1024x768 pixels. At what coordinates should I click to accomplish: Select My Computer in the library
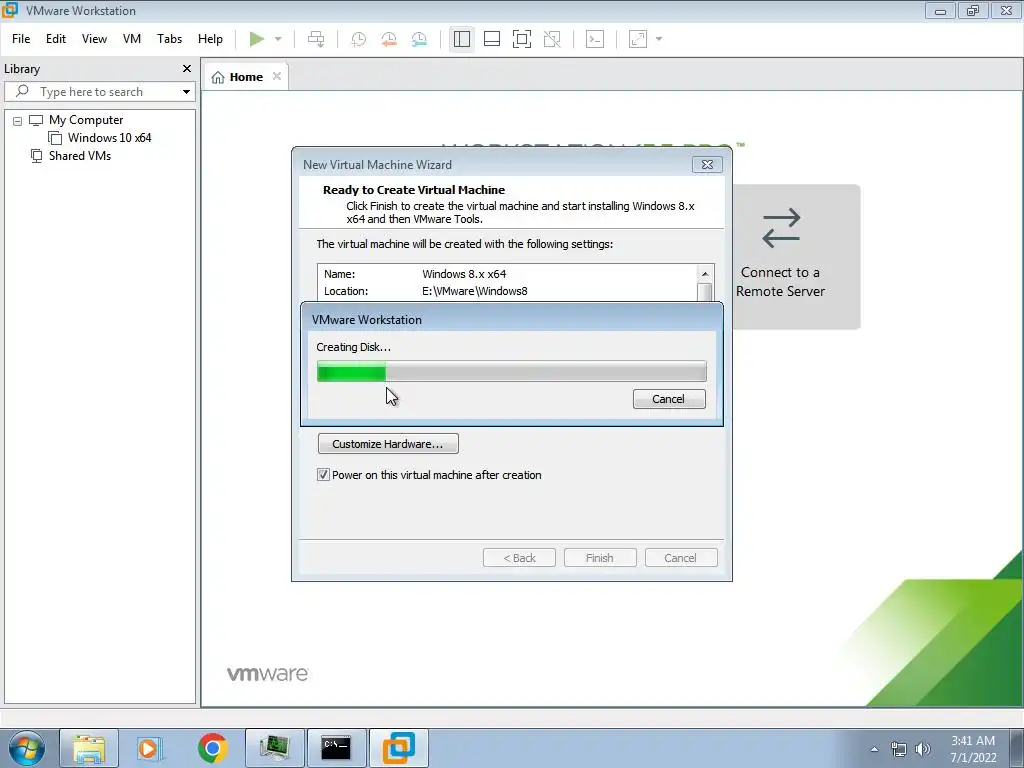click(86, 120)
